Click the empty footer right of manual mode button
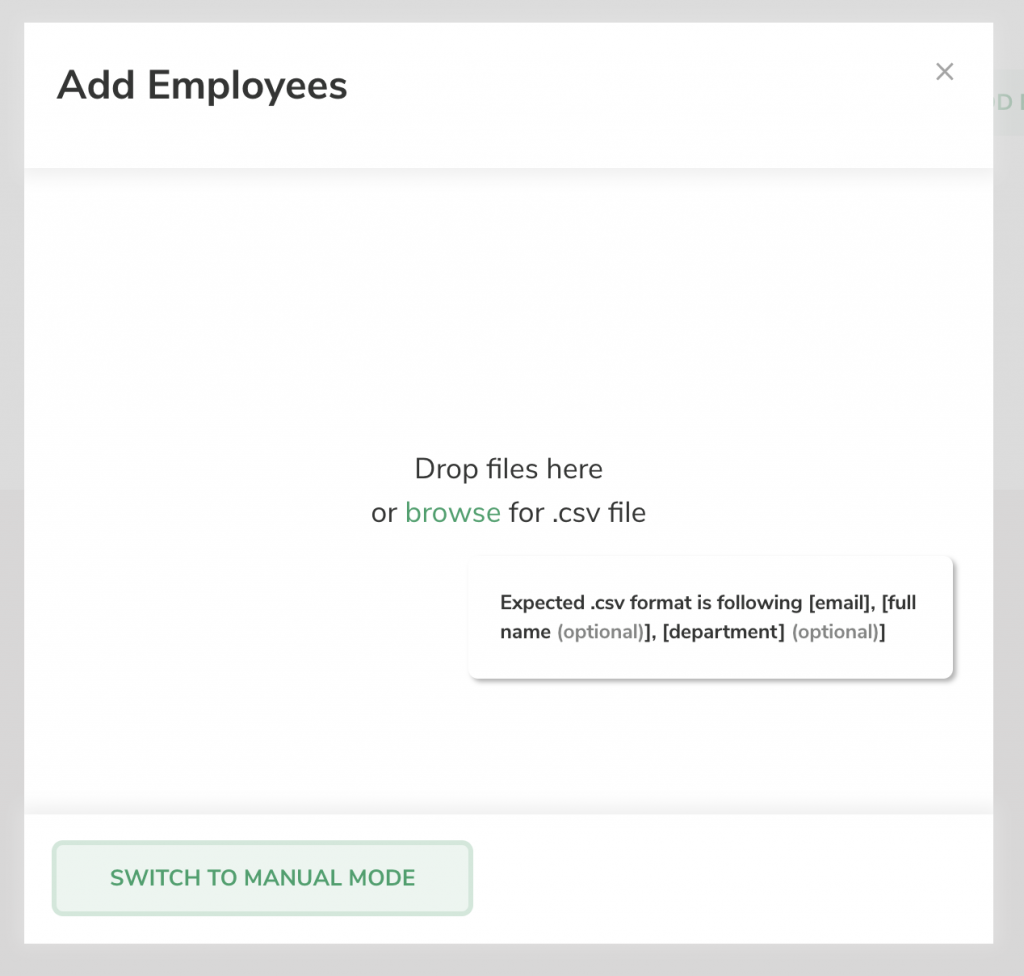 coord(731,877)
